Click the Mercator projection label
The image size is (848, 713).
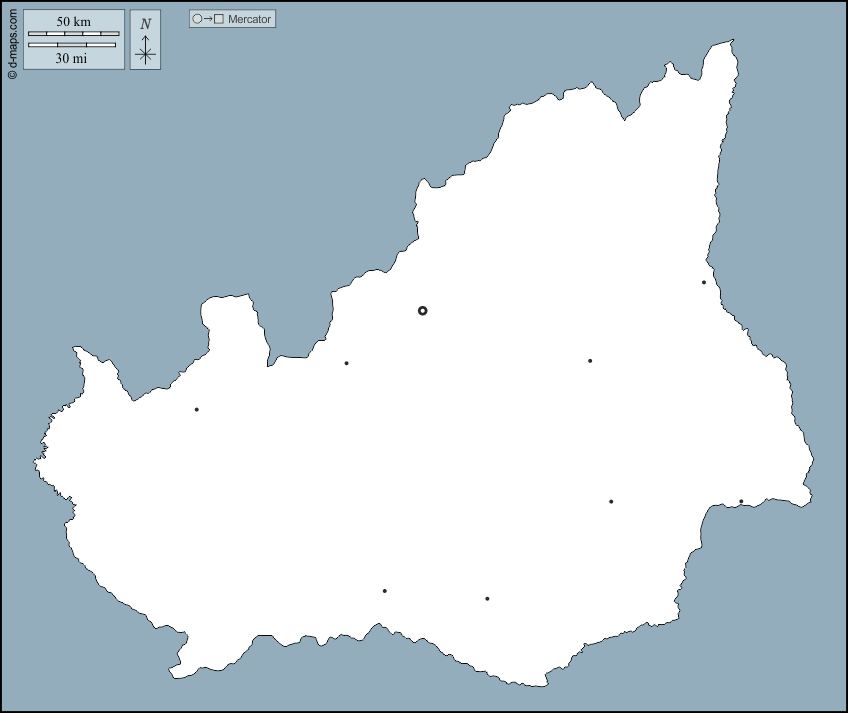249,19
